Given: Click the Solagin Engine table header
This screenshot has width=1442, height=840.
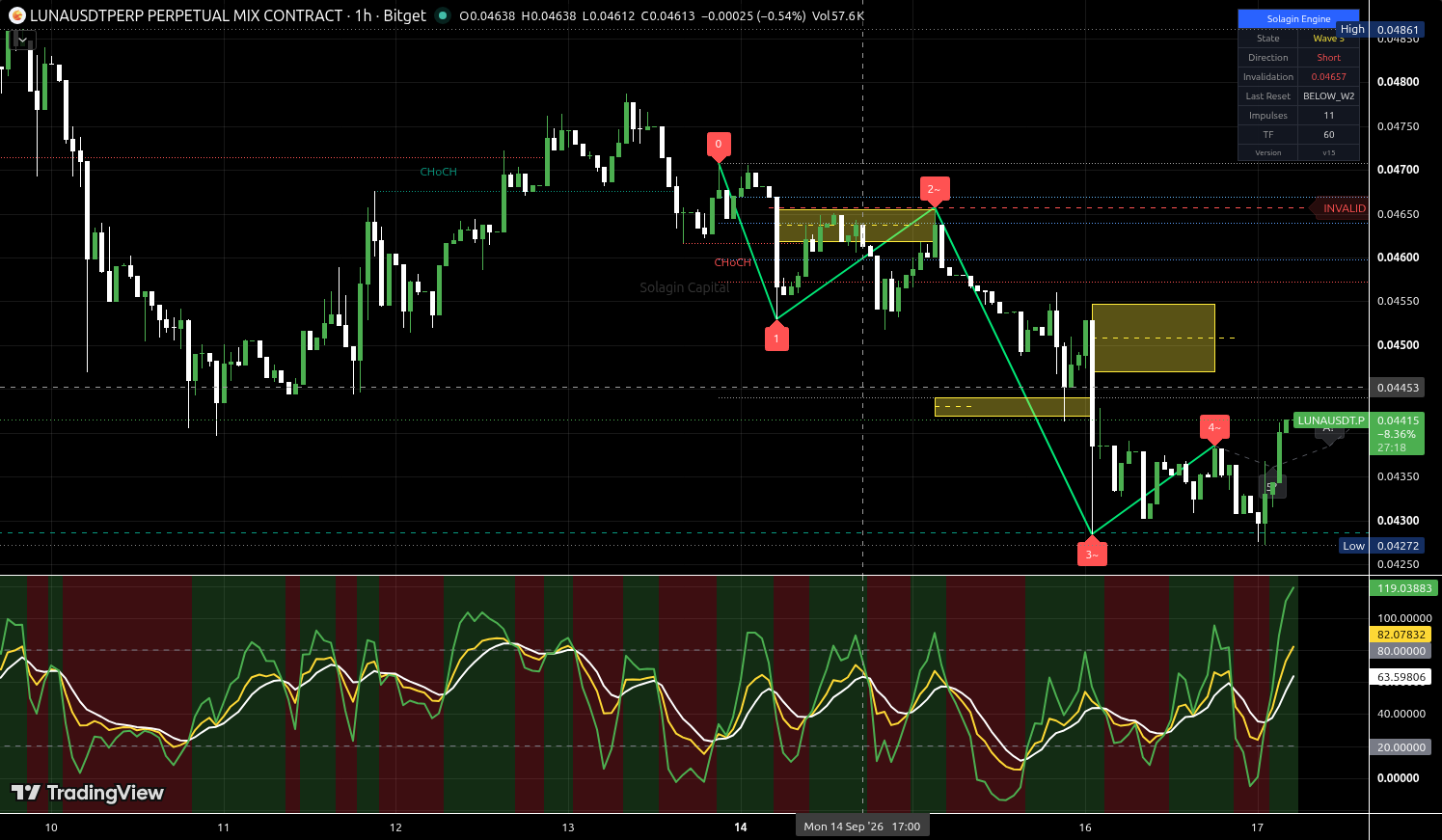Looking at the screenshot, I should [1298, 18].
